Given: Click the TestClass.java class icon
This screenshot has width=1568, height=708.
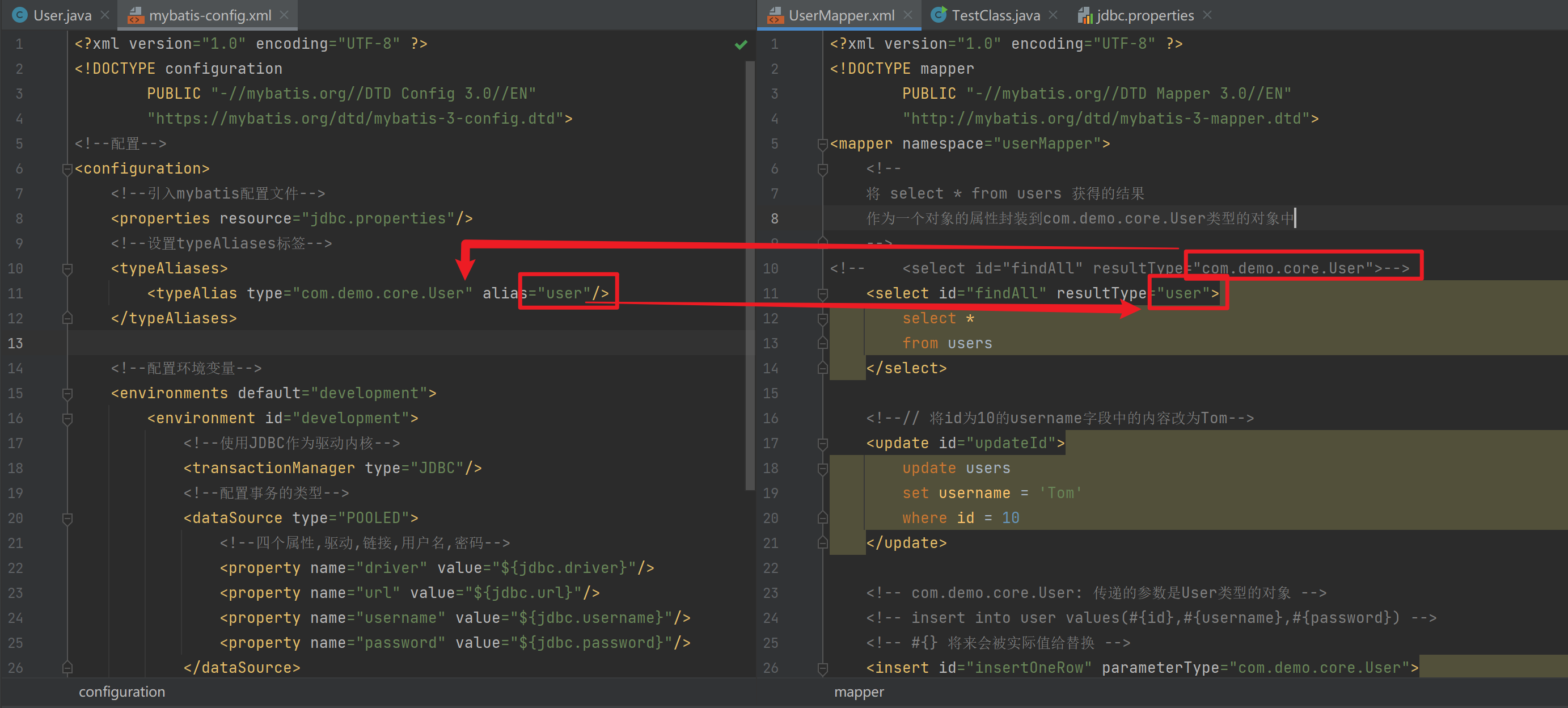Looking at the screenshot, I should 939,15.
